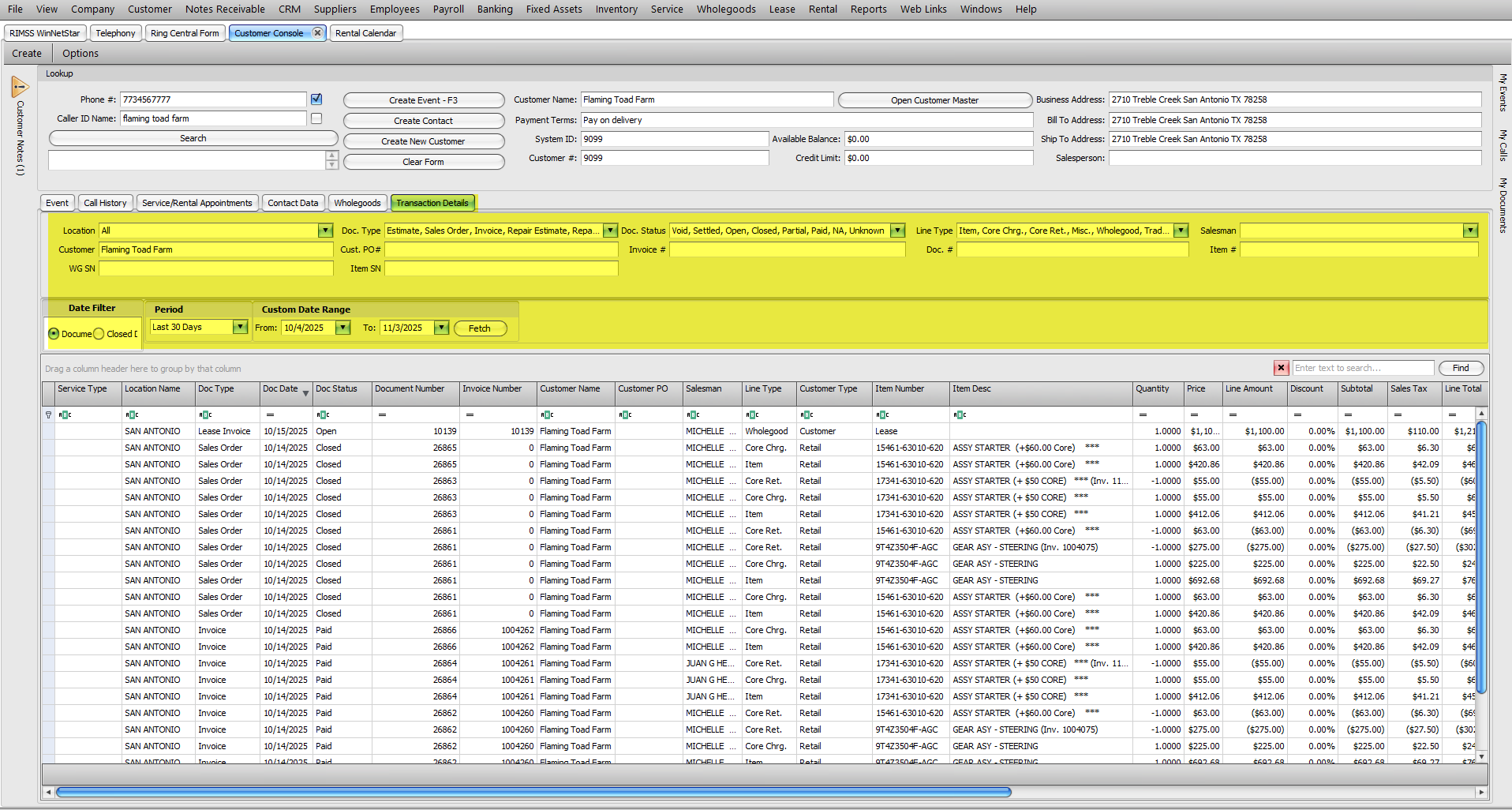The height and width of the screenshot is (810, 1512).
Task: Click the Find button
Action: [1461, 368]
